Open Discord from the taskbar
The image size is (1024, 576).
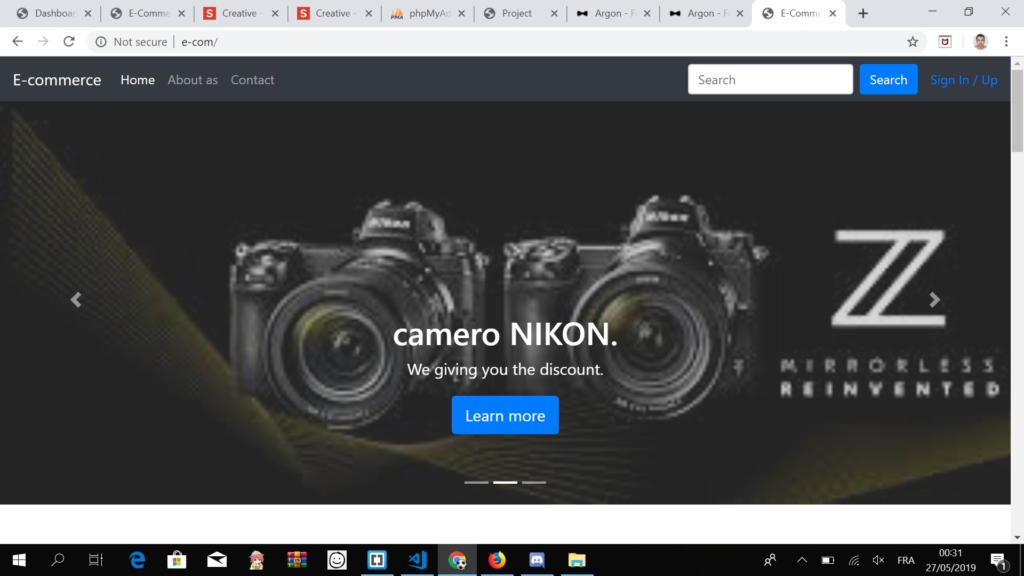click(x=537, y=560)
